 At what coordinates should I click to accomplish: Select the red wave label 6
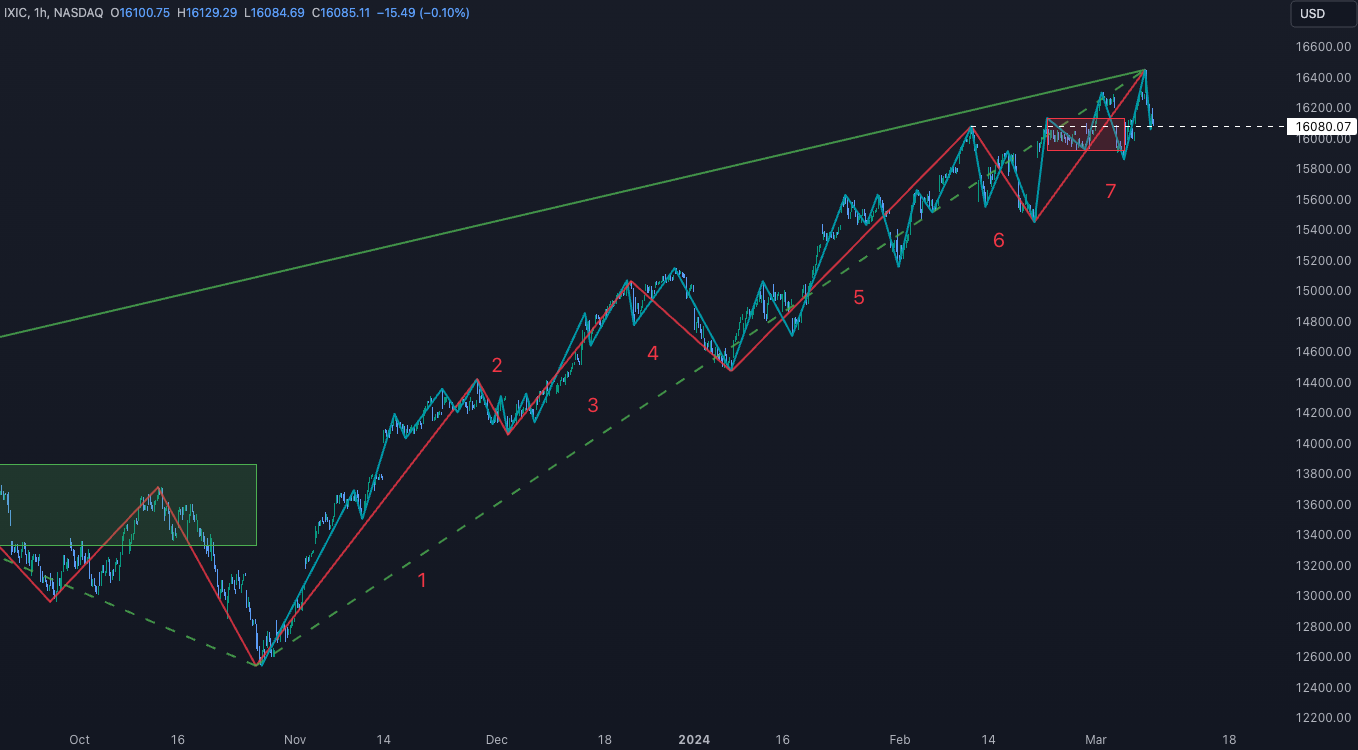click(x=998, y=240)
